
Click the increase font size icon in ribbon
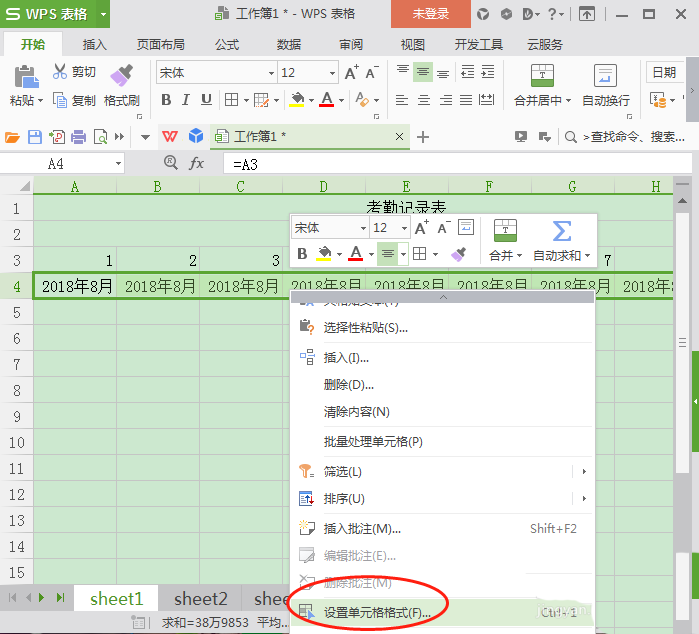click(351, 73)
